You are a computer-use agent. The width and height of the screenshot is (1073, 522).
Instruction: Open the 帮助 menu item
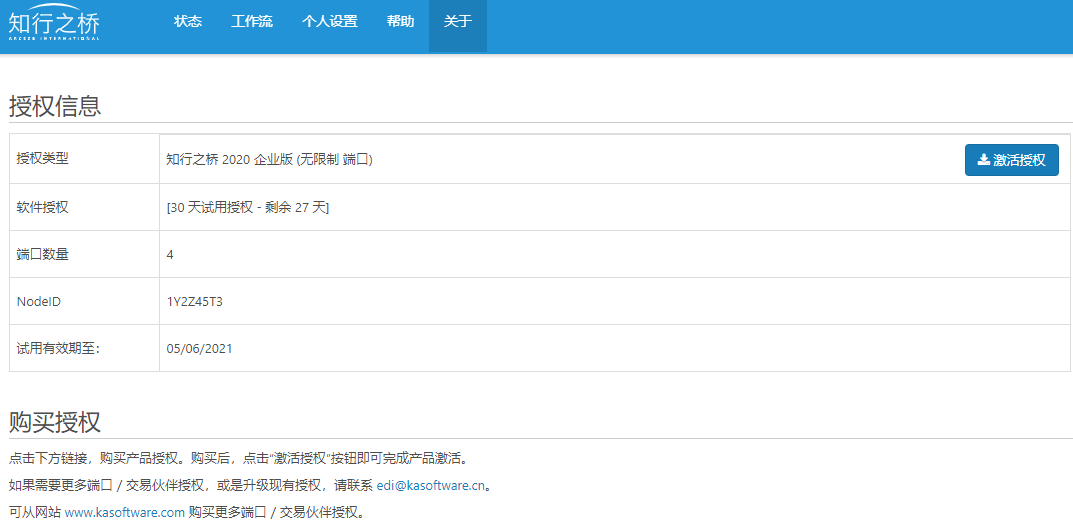[400, 21]
